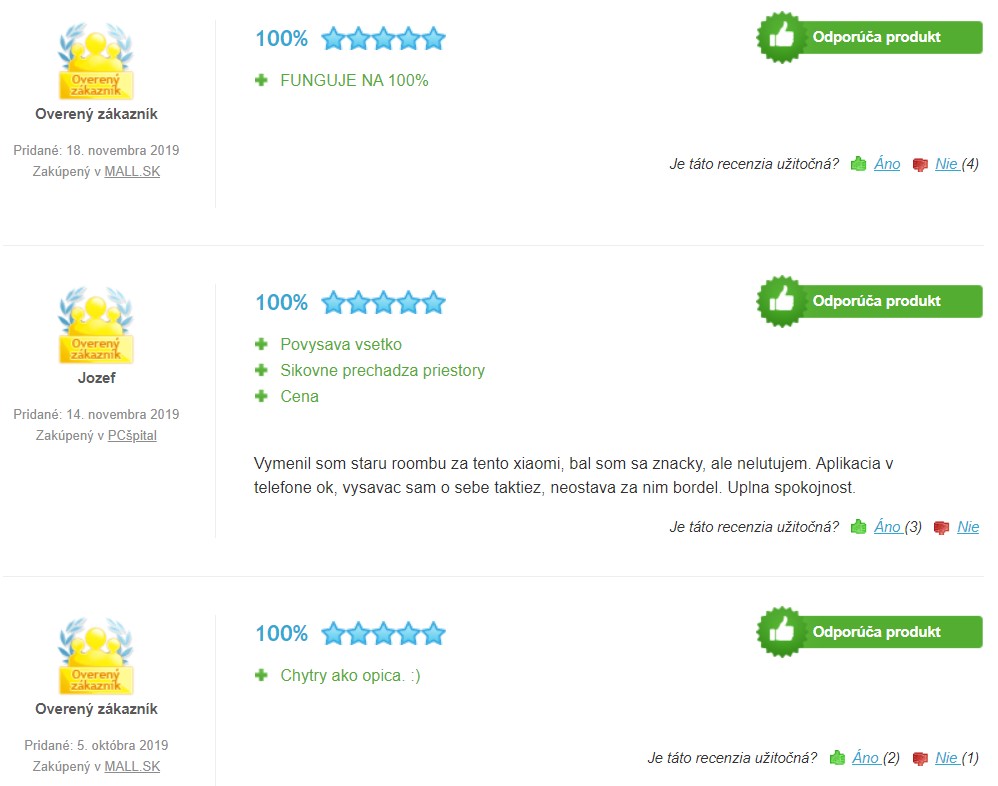Click red thumbs-down icon on 5. októbra review

920,759
